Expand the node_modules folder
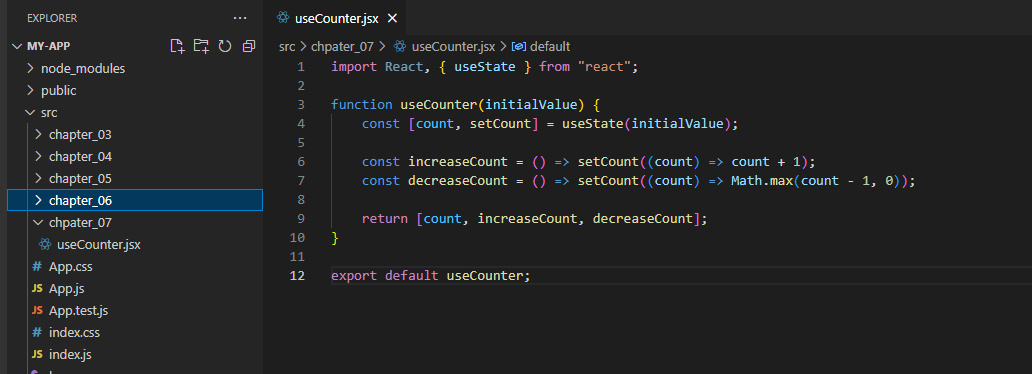 30,68
